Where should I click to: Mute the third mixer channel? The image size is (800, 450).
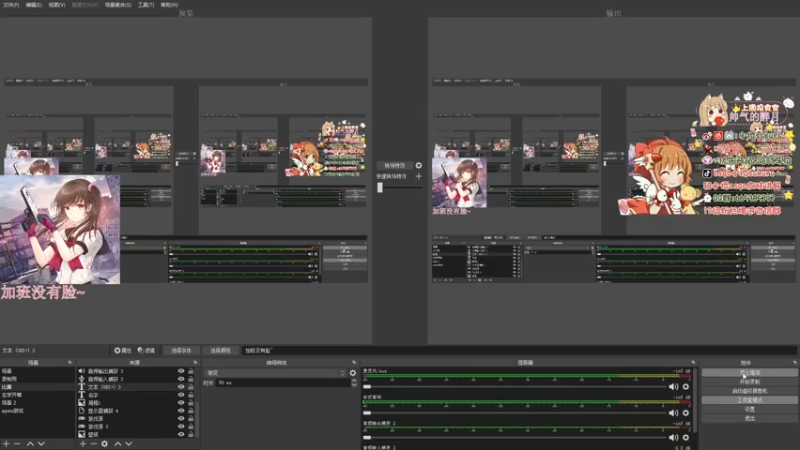pos(673,437)
